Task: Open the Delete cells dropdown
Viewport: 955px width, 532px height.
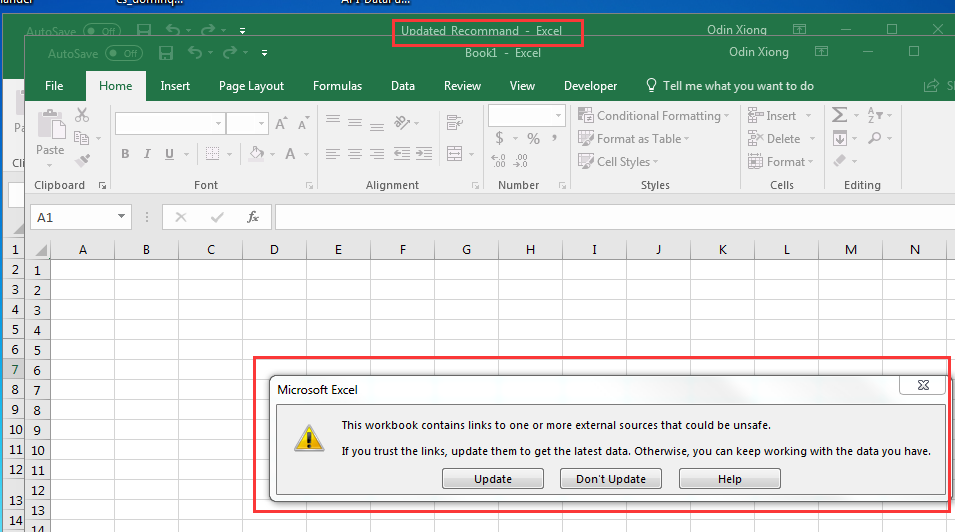Action: (x=812, y=138)
